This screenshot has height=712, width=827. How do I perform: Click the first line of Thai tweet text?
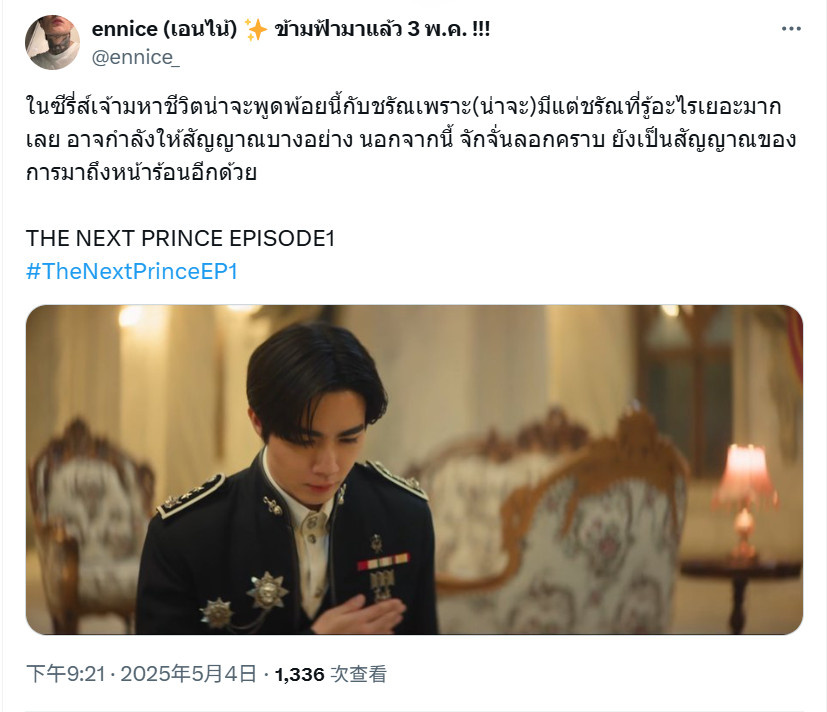(403, 107)
